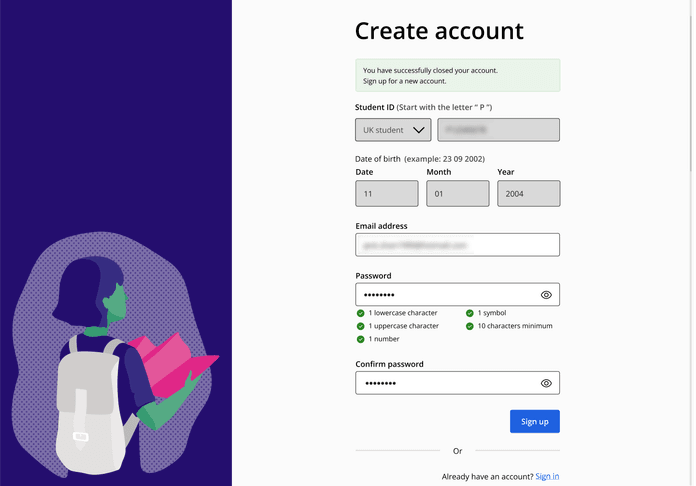
Task: Follow the Sign in link
Action: (x=547, y=477)
